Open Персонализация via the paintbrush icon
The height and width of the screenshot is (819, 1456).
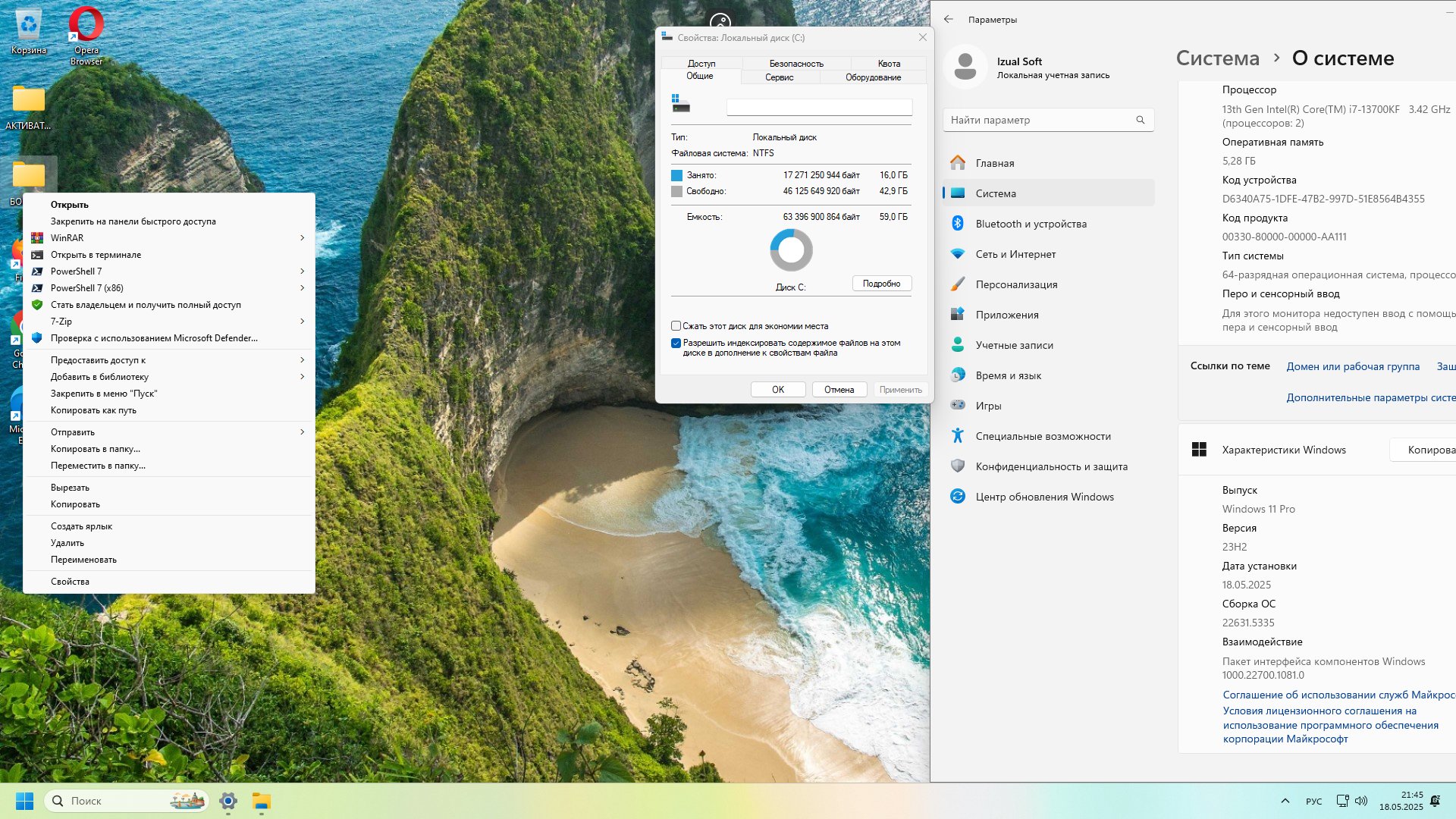click(x=958, y=284)
